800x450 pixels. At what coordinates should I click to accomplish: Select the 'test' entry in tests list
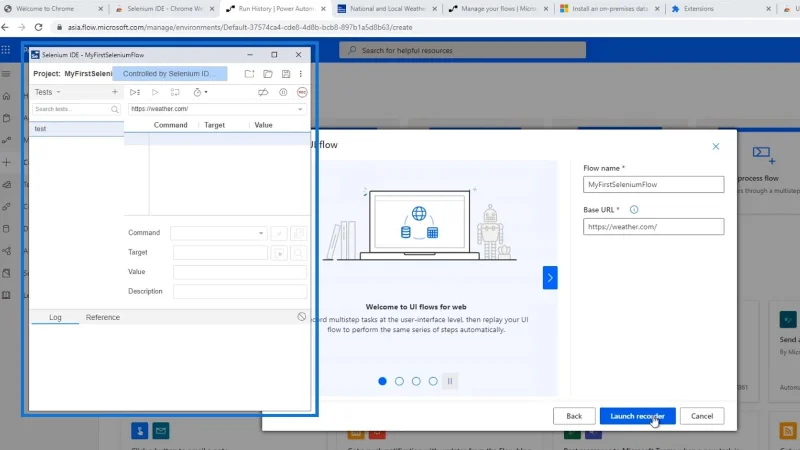77,129
